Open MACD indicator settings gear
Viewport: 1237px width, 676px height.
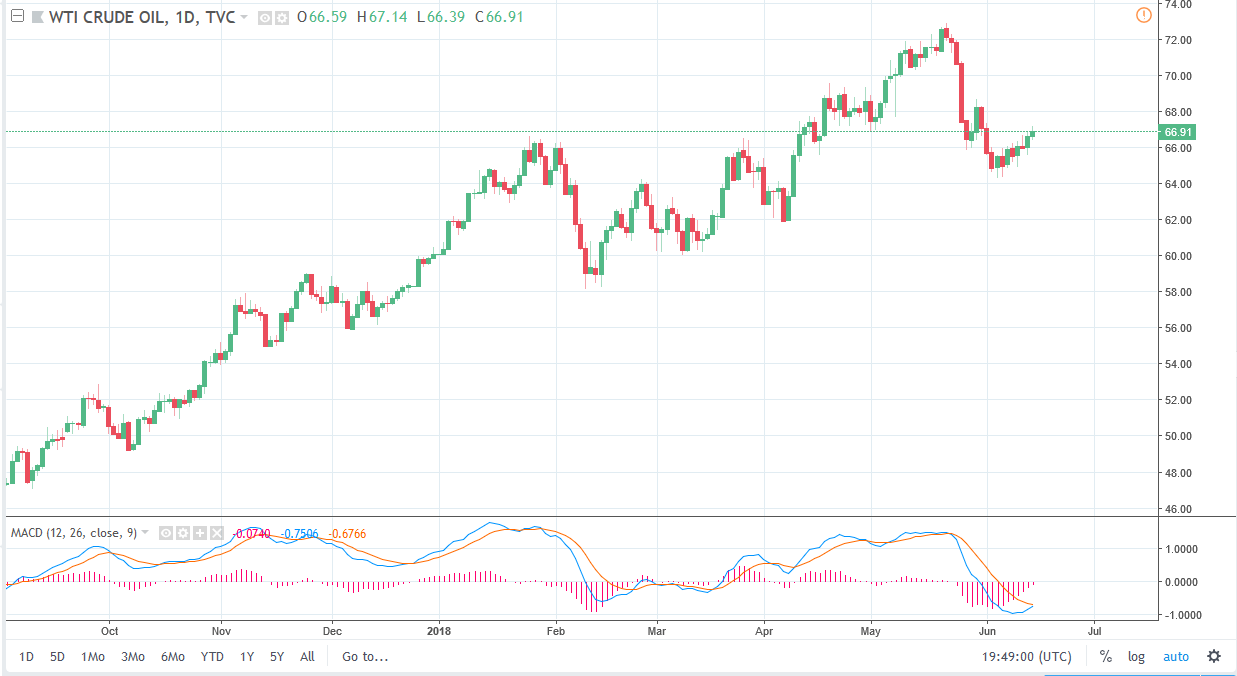coord(182,534)
